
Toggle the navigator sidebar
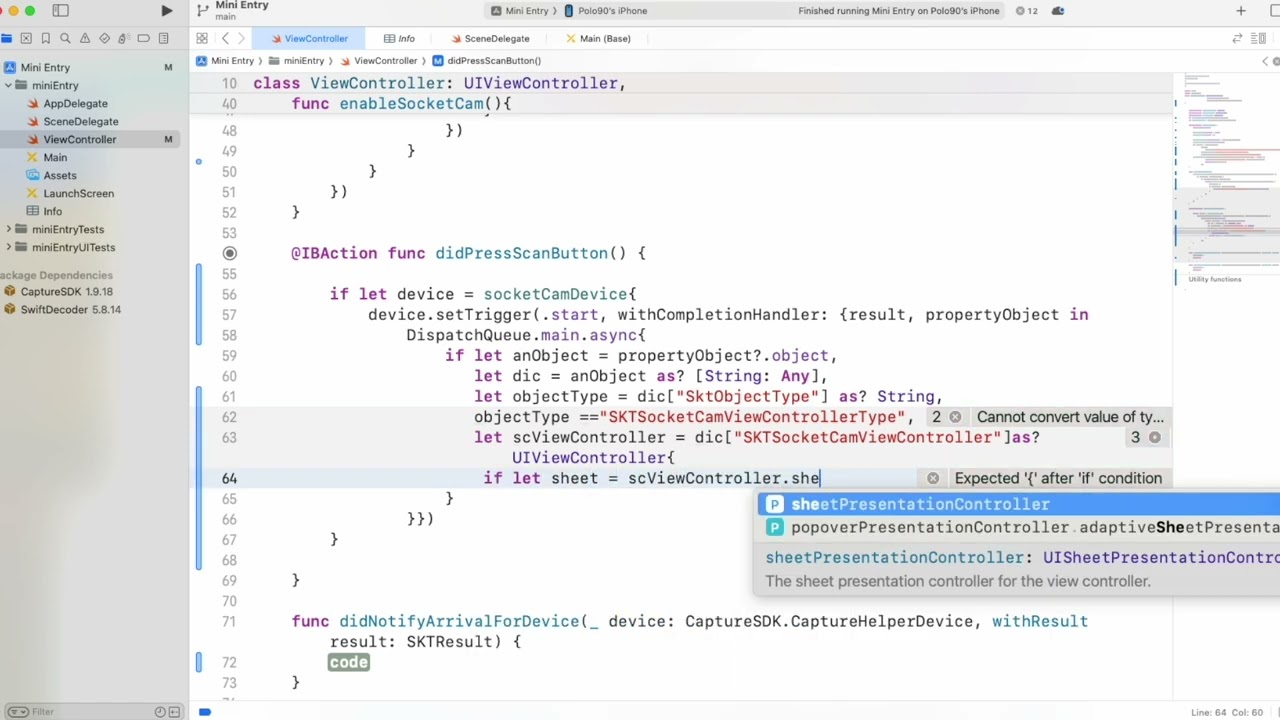point(60,11)
